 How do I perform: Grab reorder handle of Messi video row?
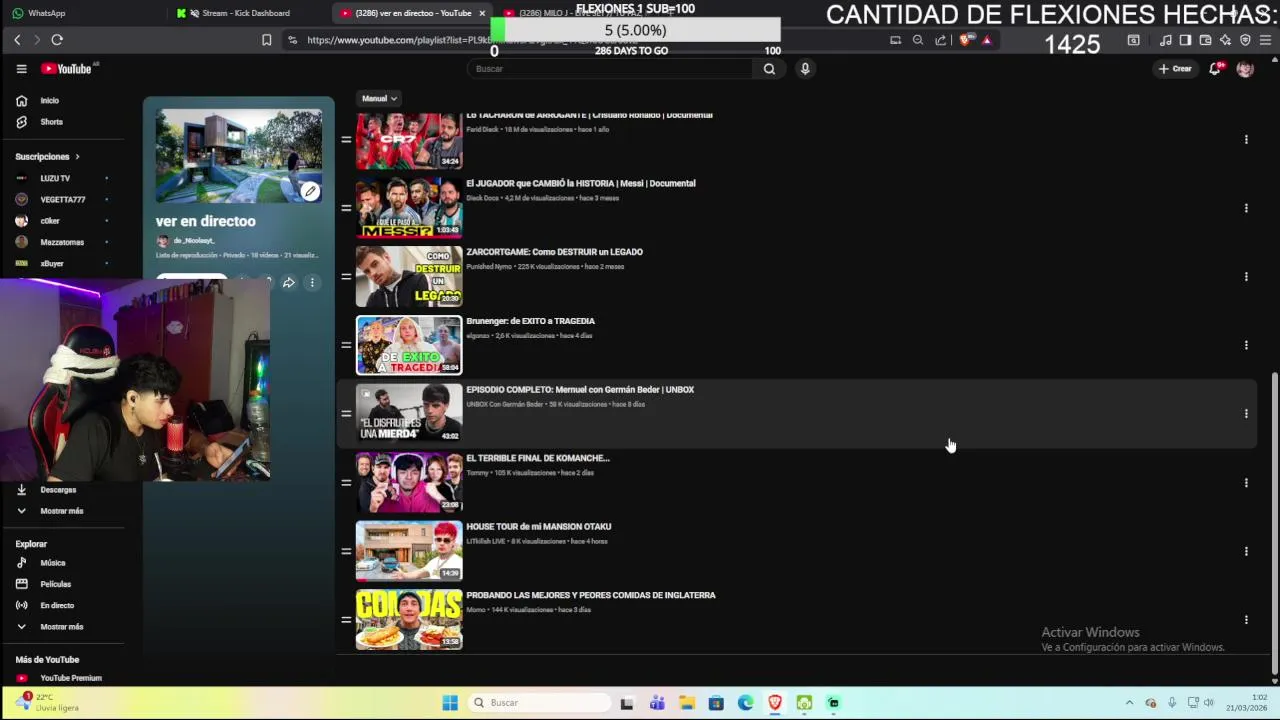[x=346, y=208]
